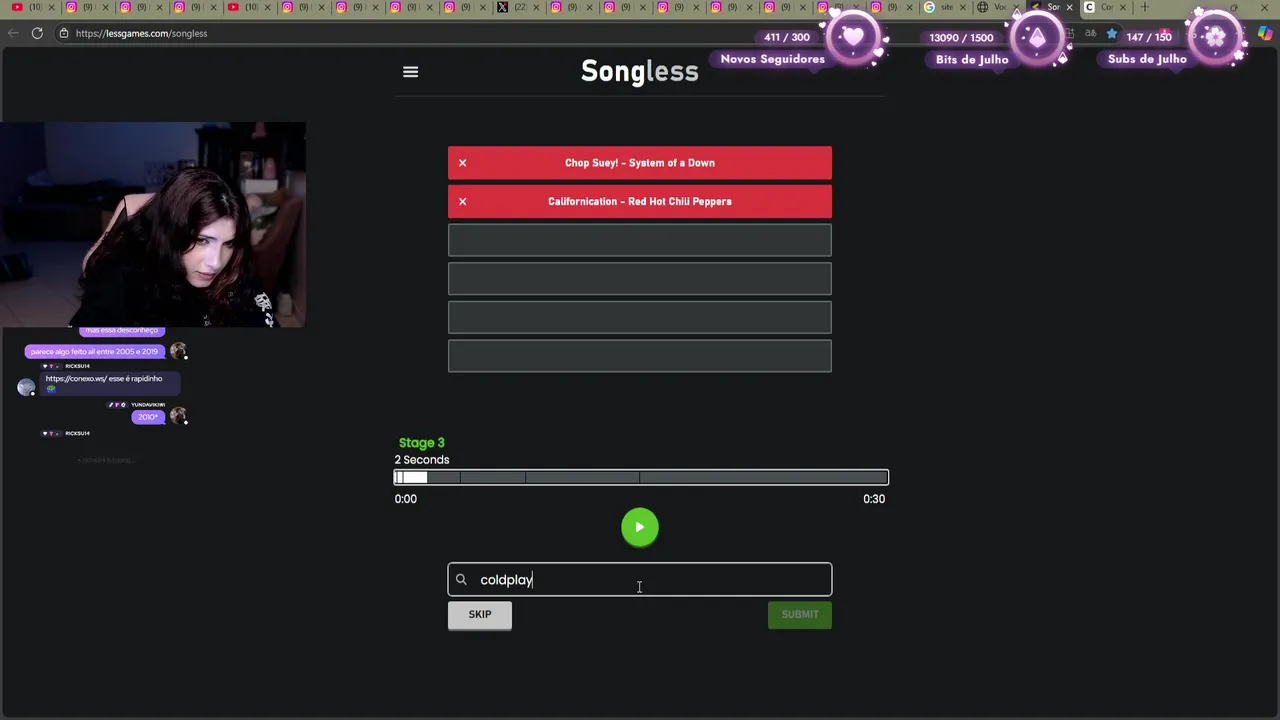The width and height of the screenshot is (1280, 720).
Task: Bookmark this page with the star
Action: [1111, 34]
